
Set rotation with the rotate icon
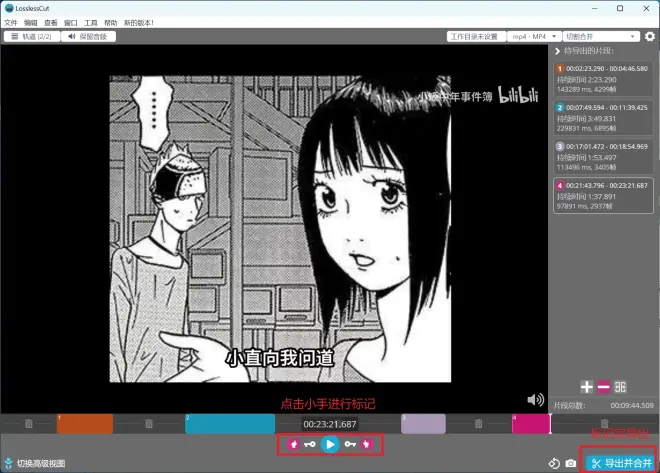554,463
